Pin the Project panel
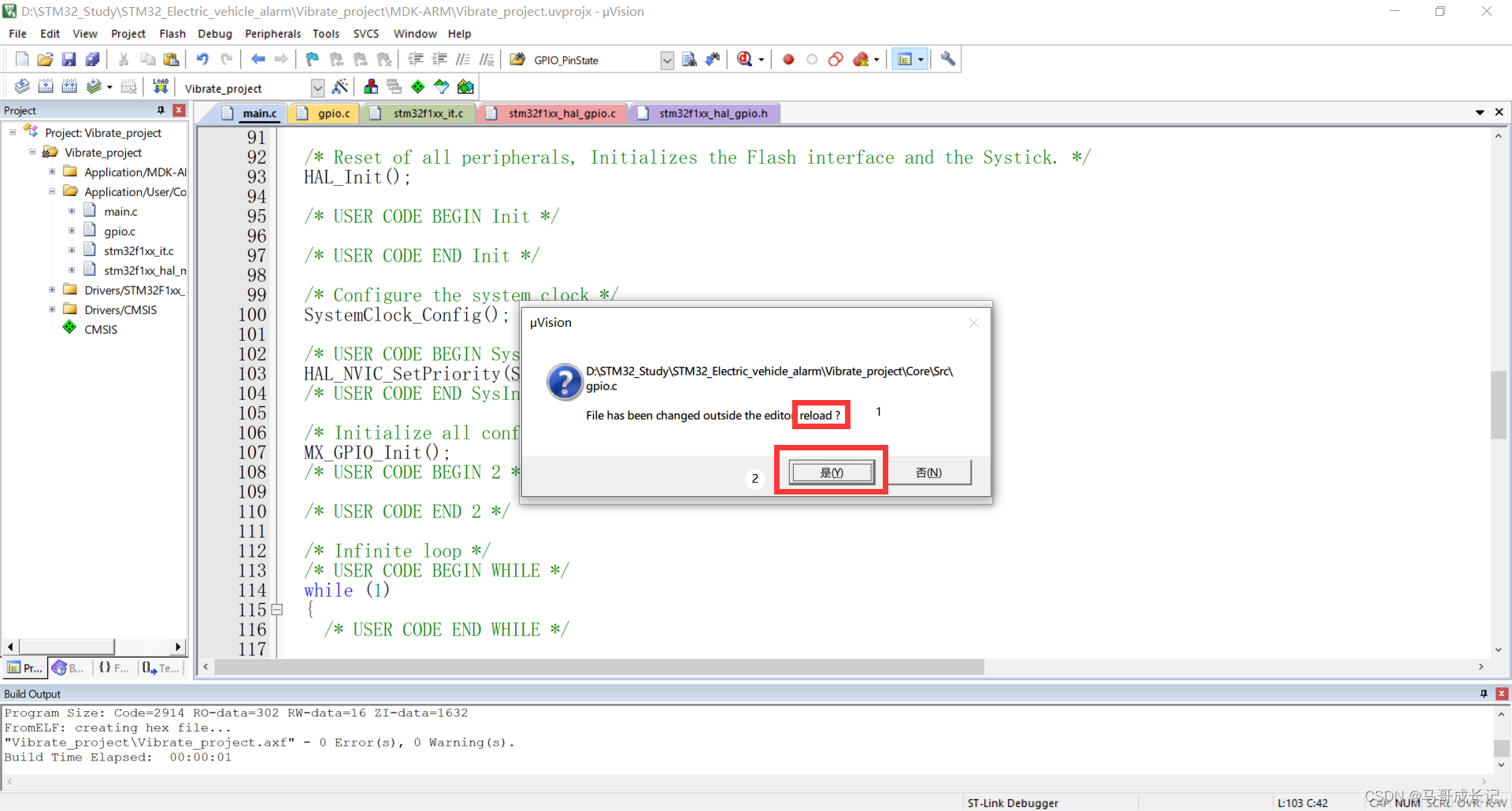1512x811 pixels. tap(161, 110)
